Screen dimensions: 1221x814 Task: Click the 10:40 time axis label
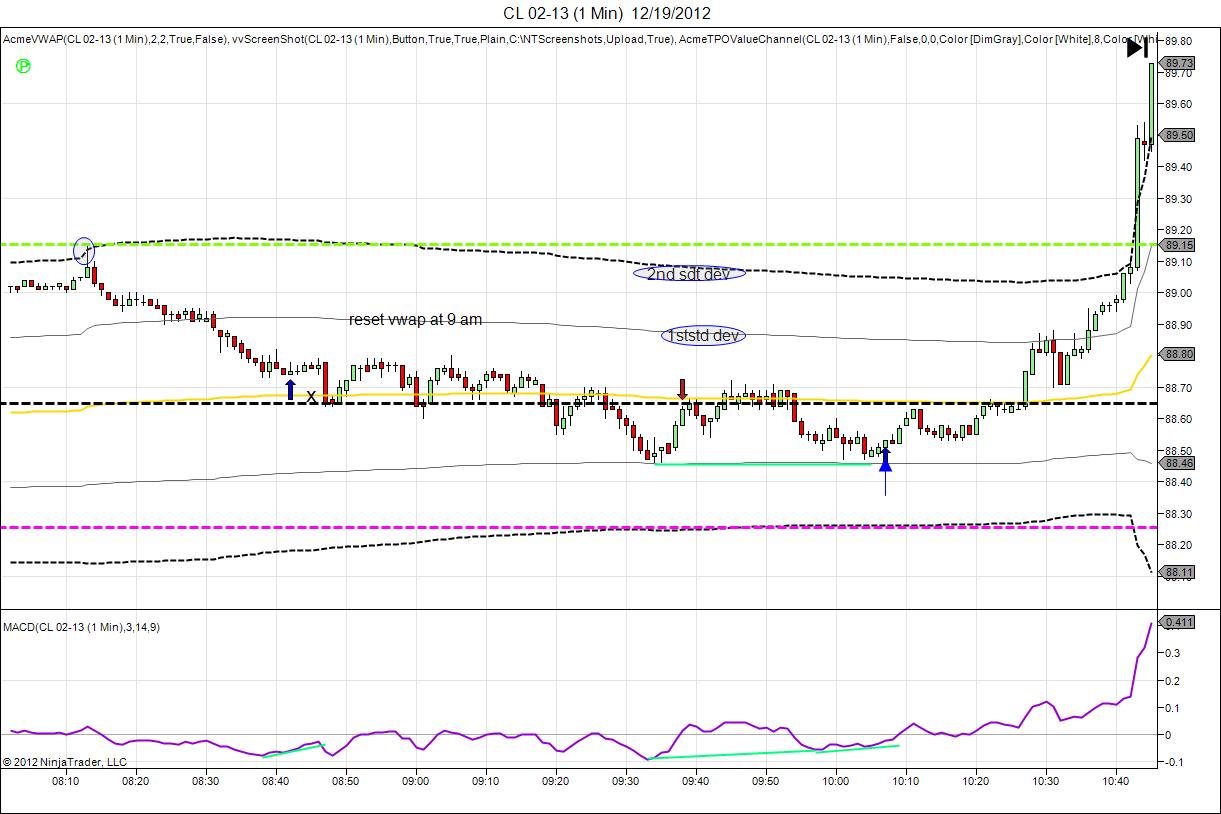[1115, 780]
